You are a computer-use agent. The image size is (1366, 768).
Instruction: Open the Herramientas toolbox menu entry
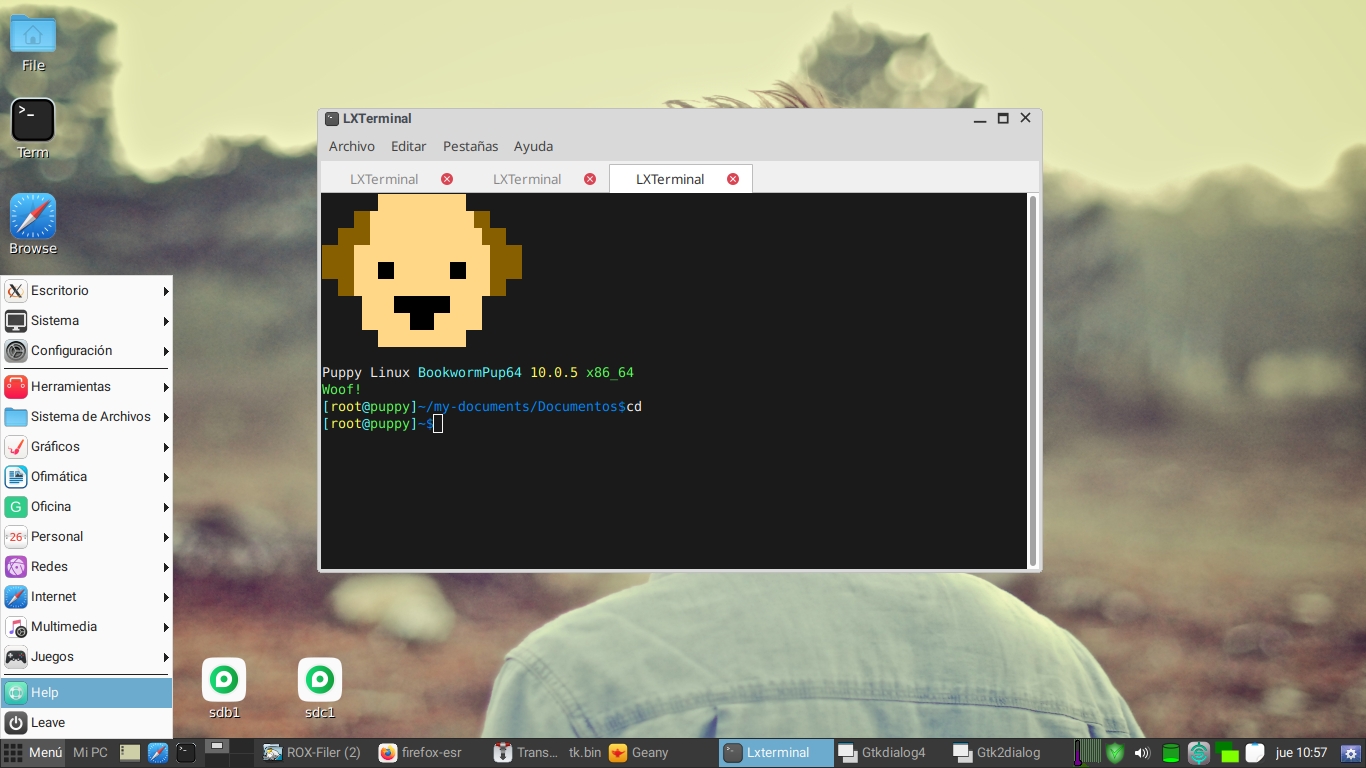coord(86,386)
